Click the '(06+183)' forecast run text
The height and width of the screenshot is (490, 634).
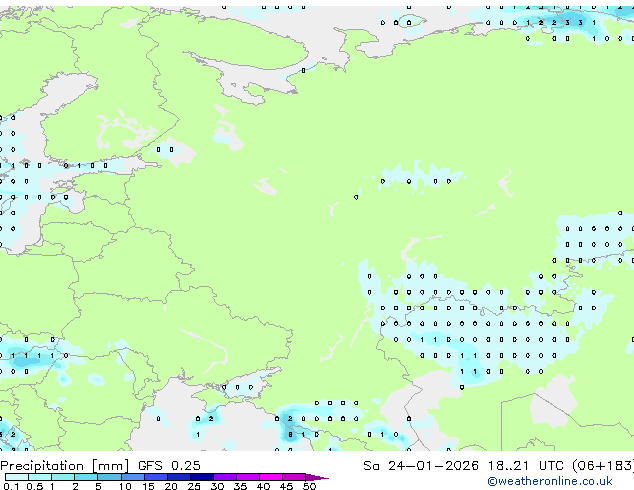(x=602, y=466)
